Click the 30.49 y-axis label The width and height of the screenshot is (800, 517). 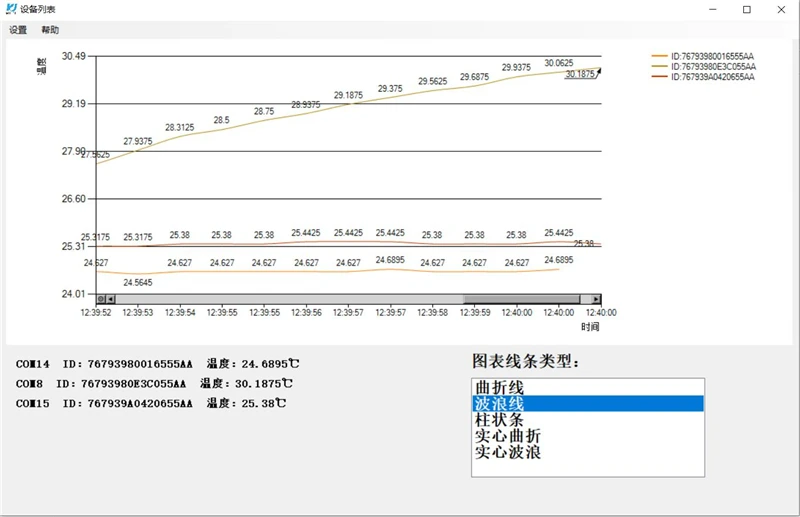point(73,56)
